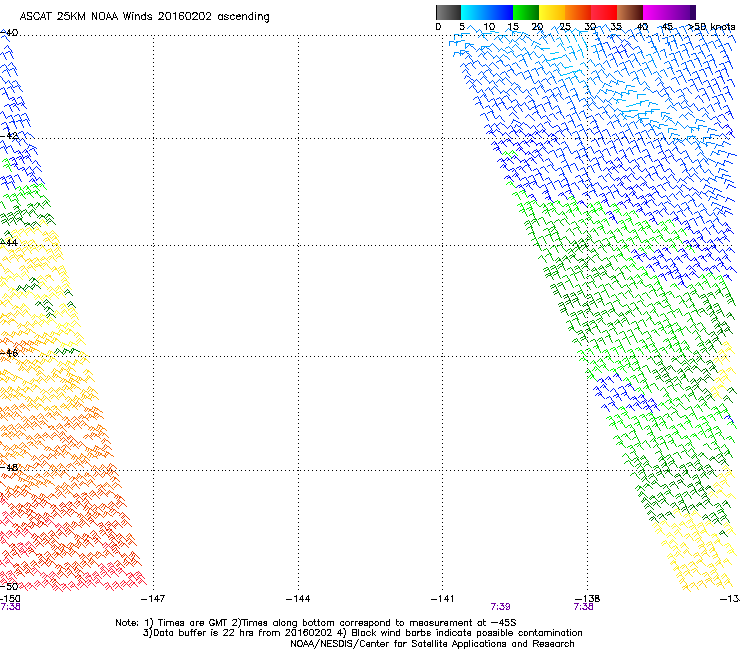This screenshot has width=740, height=650.
Task: Click the '7:38' time label beneath -138
Action: pyautogui.click(x=583, y=607)
